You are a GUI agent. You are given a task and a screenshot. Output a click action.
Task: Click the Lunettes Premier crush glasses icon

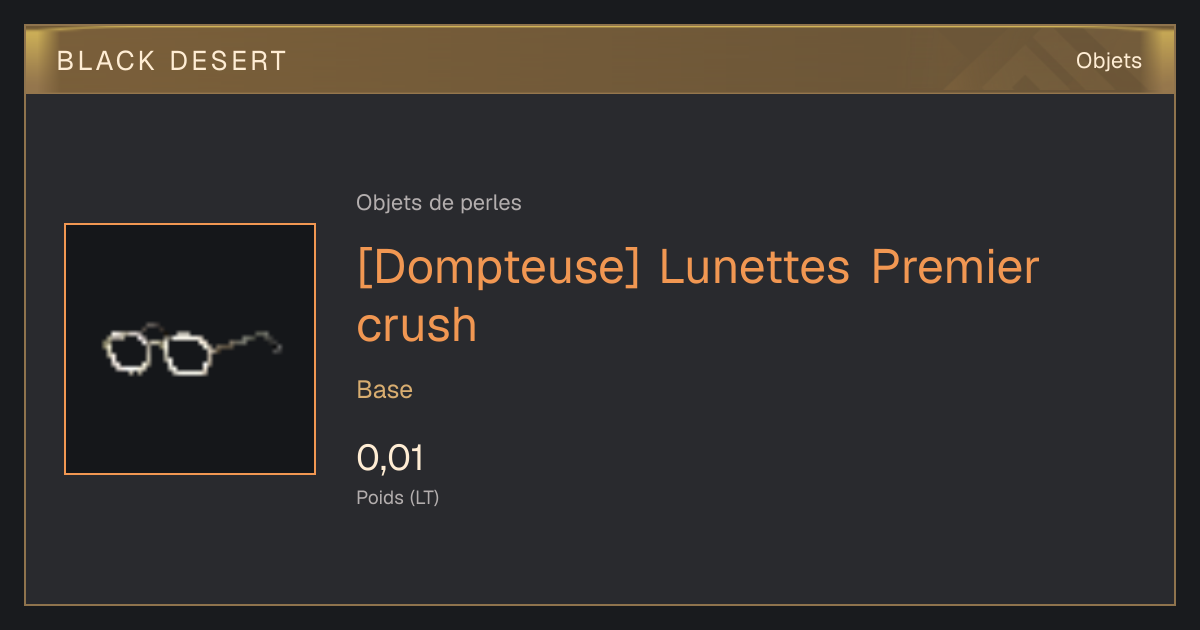191,350
